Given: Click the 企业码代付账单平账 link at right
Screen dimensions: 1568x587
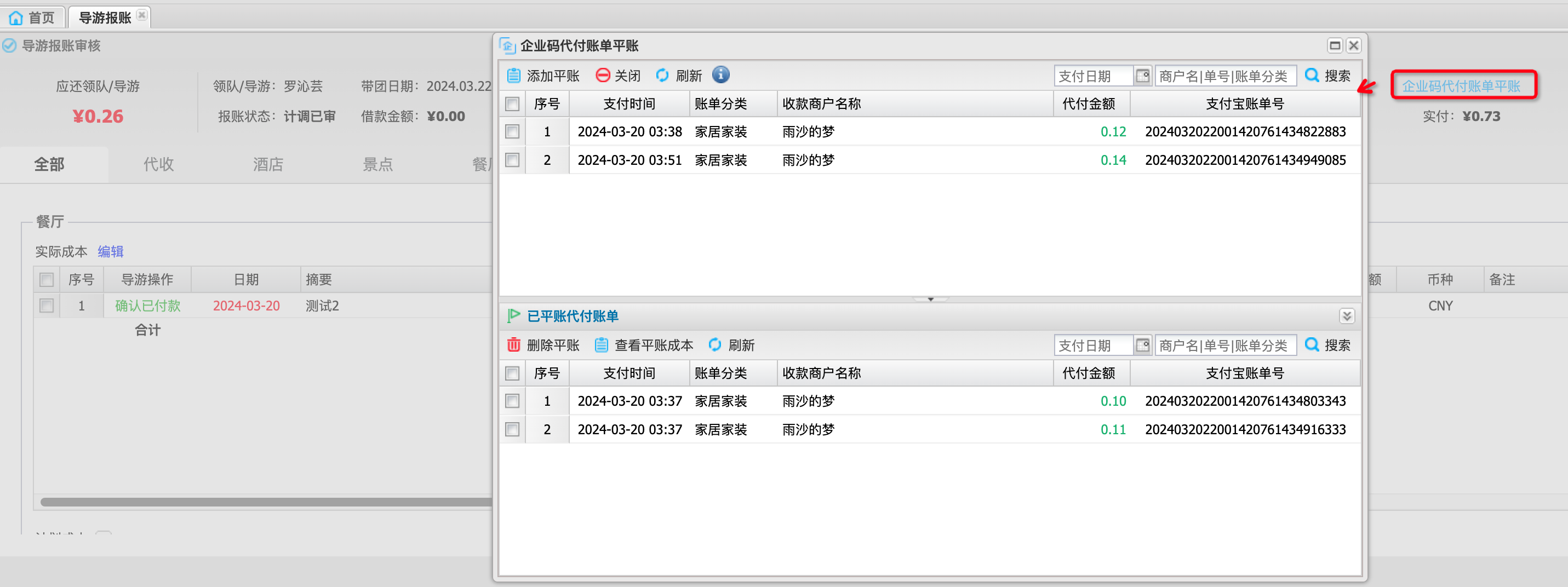Looking at the screenshot, I should click(1461, 86).
